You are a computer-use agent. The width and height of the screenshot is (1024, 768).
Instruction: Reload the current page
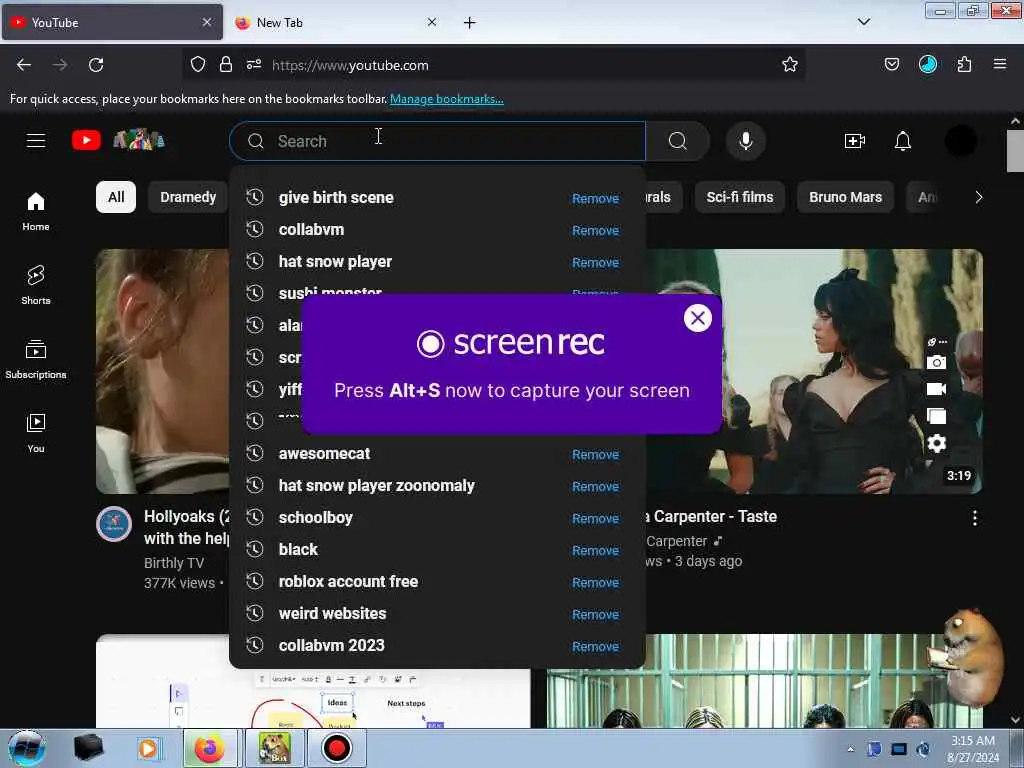point(96,65)
